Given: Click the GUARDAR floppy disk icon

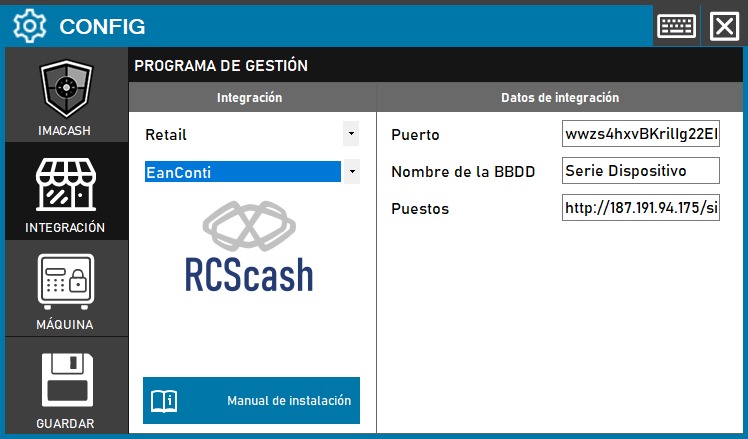Looking at the screenshot, I should [66, 381].
